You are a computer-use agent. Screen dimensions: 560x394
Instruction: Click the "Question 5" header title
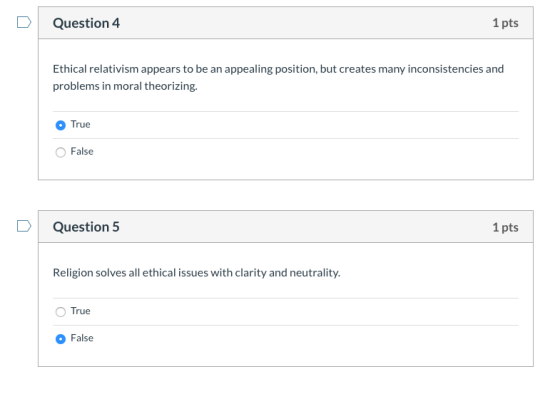(86, 227)
